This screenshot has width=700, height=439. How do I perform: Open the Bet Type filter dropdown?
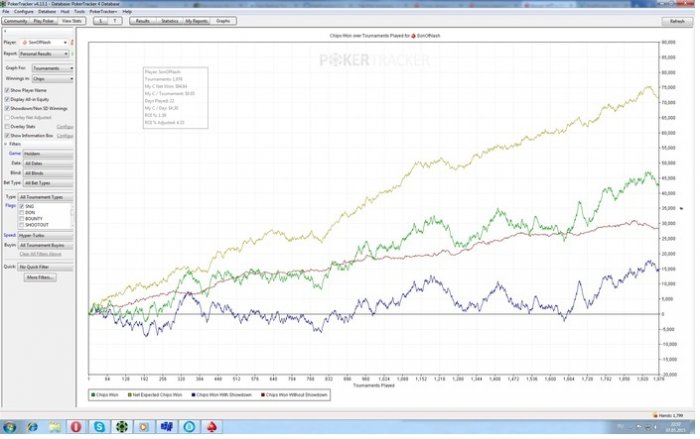pyautogui.click(x=48, y=183)
